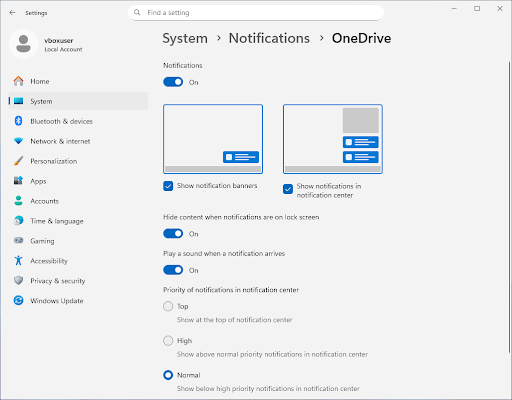
Task: Maximize the Settings window
Action: tap(477, 9)
